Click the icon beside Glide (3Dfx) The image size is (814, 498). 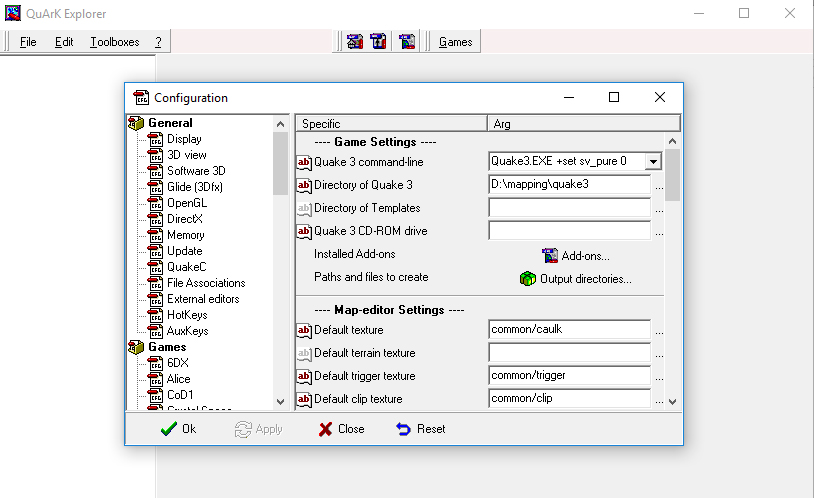[155, 187]
